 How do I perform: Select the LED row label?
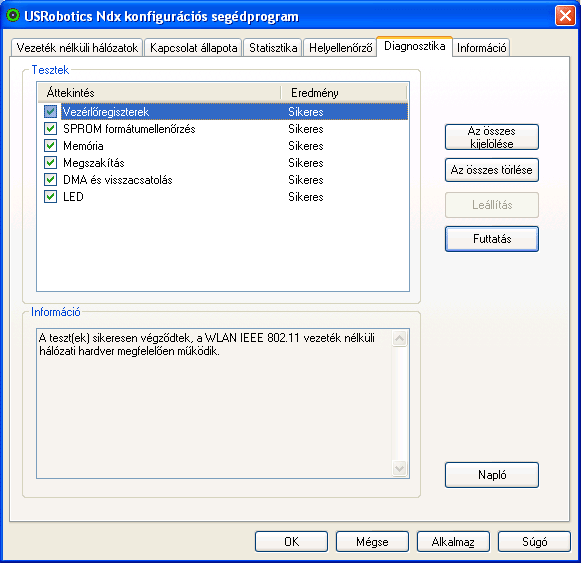[x=73, y=197]
